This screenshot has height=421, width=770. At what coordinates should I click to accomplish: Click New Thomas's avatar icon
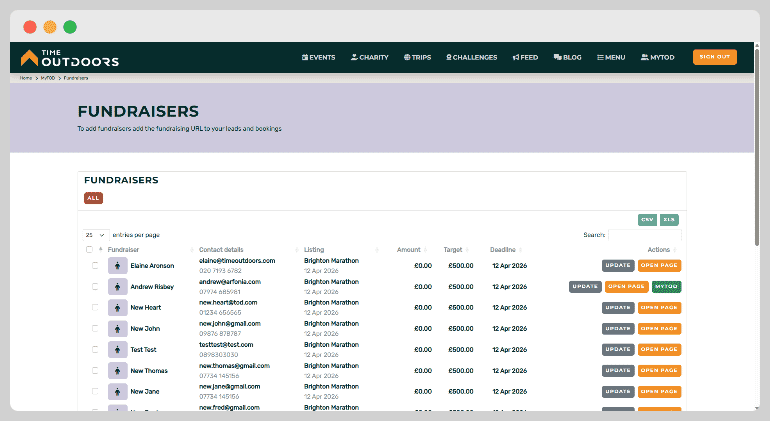117,371
